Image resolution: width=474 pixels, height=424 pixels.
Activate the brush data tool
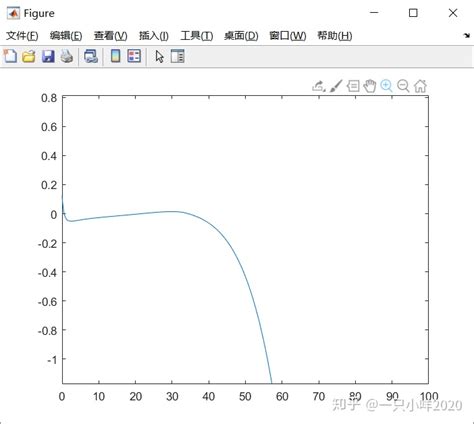336,86
